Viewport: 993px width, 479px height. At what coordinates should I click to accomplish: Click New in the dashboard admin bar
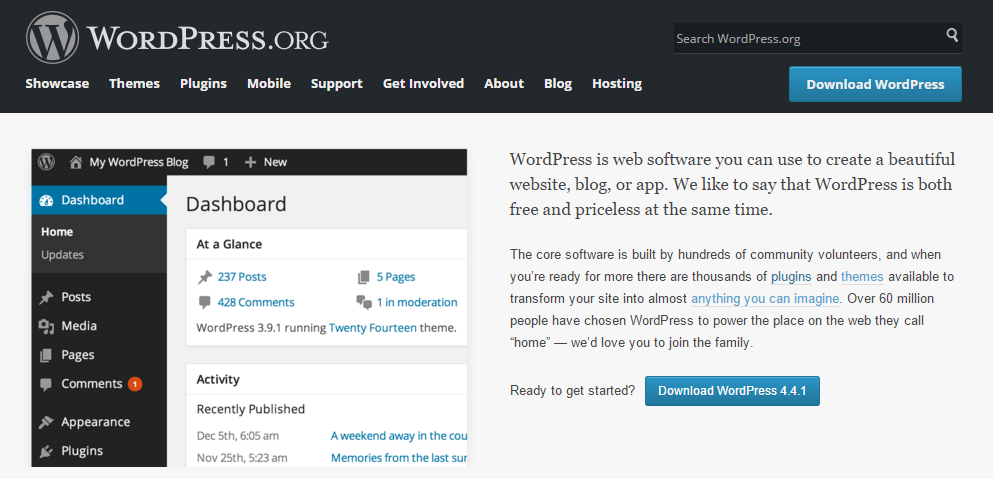point(275,162)
